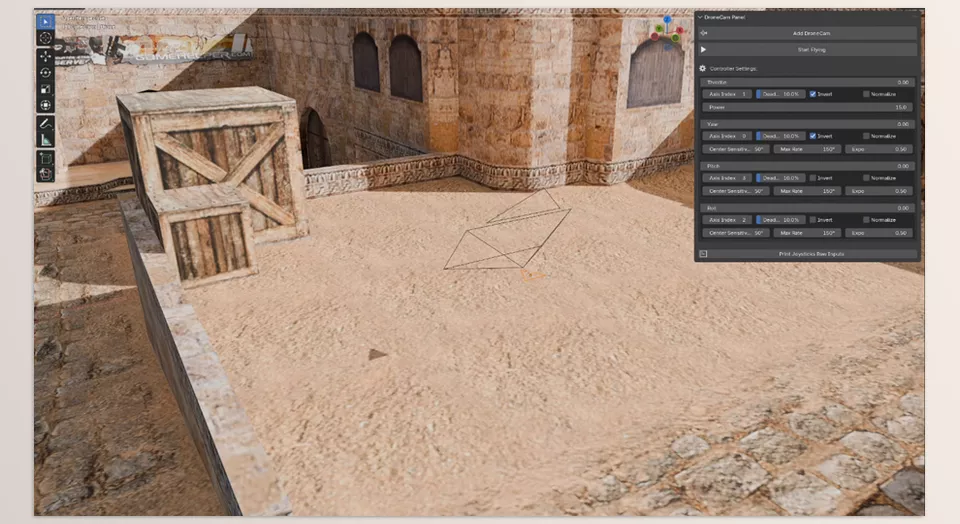The image size is (960, 524).
Task: Select the Annotate pencil tool
Action: pyautogui.click(x=45, y=124)
